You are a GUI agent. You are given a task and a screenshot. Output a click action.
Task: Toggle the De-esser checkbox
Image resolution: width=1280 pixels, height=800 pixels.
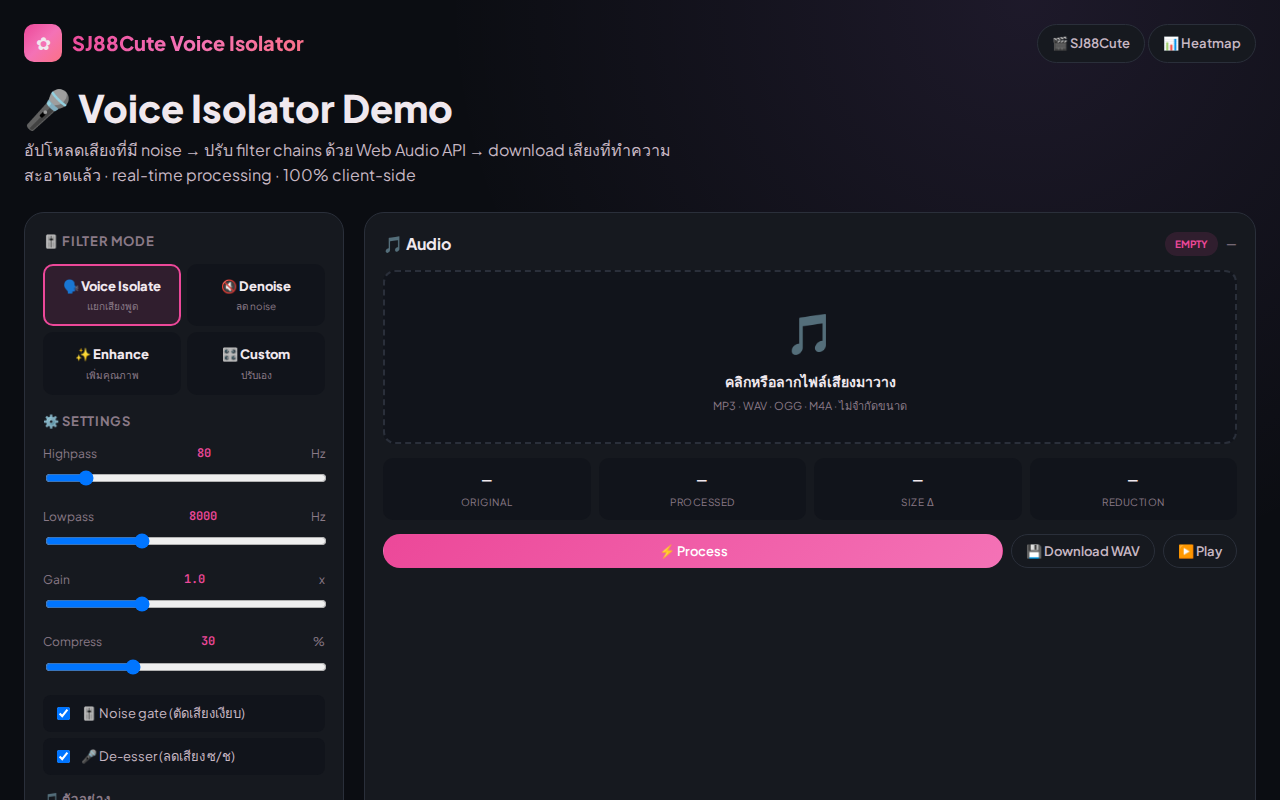63,757
